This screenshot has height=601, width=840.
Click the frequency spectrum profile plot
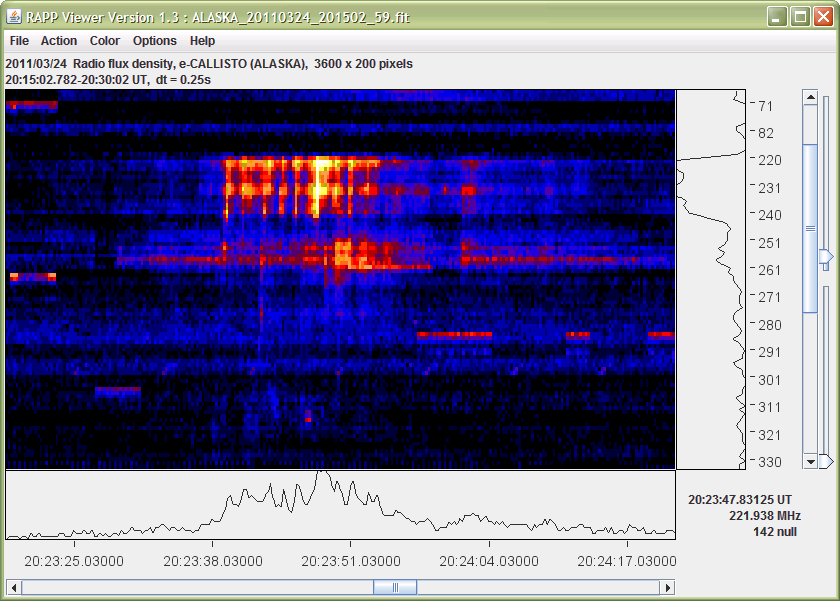click(711, 280)
